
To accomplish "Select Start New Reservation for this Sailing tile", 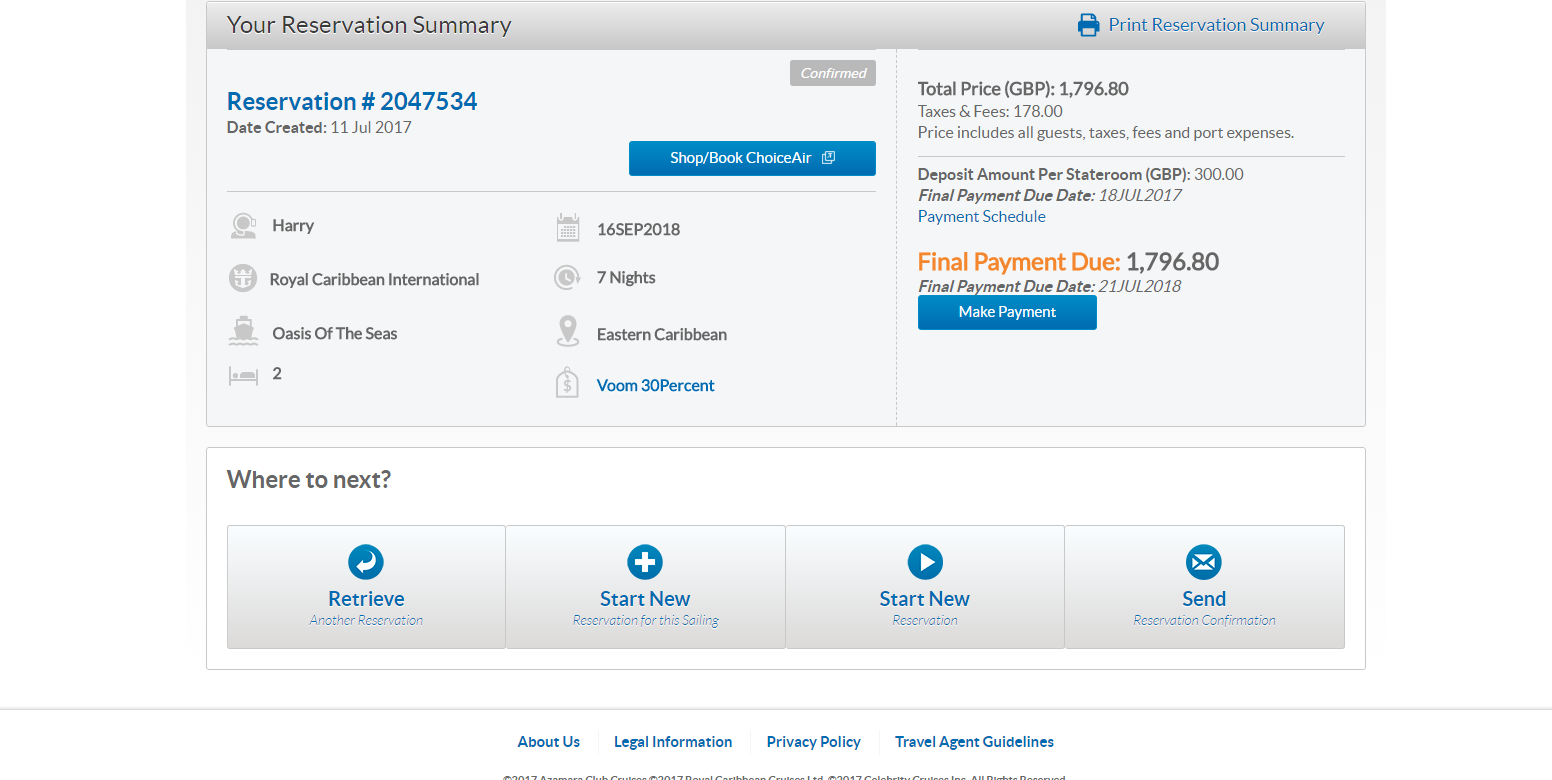I will (646, 587).
